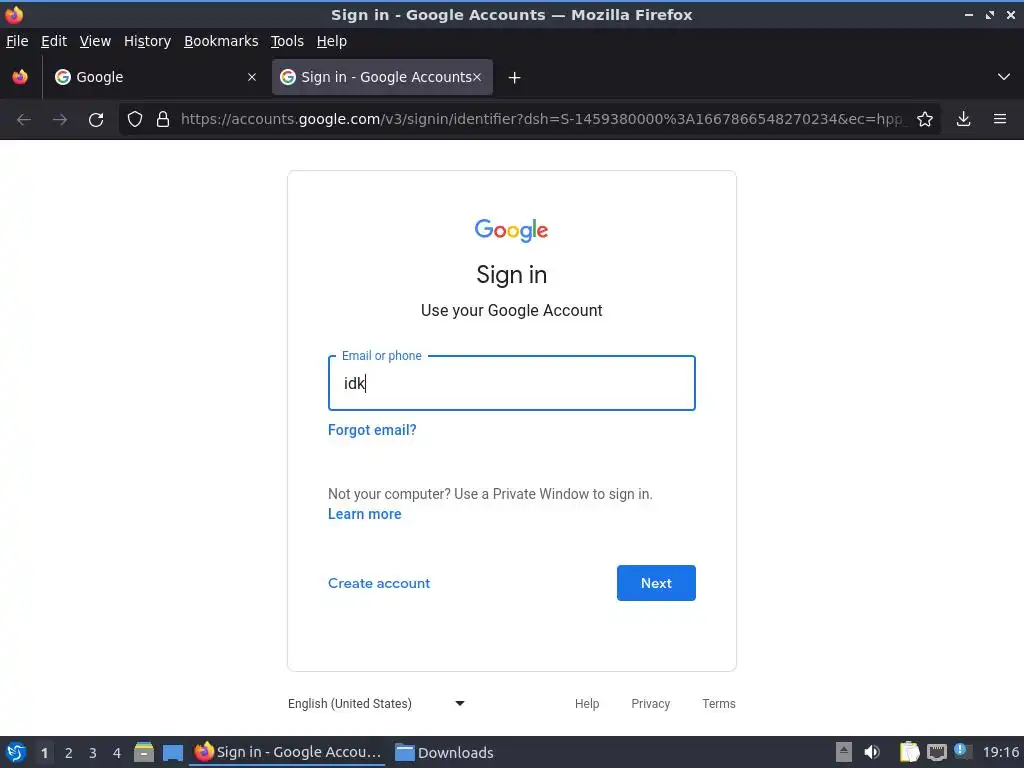The image size is (1024, 768).
Task: Close the Sign in - Google Accounts tab
Action: [x=477, y=77]
